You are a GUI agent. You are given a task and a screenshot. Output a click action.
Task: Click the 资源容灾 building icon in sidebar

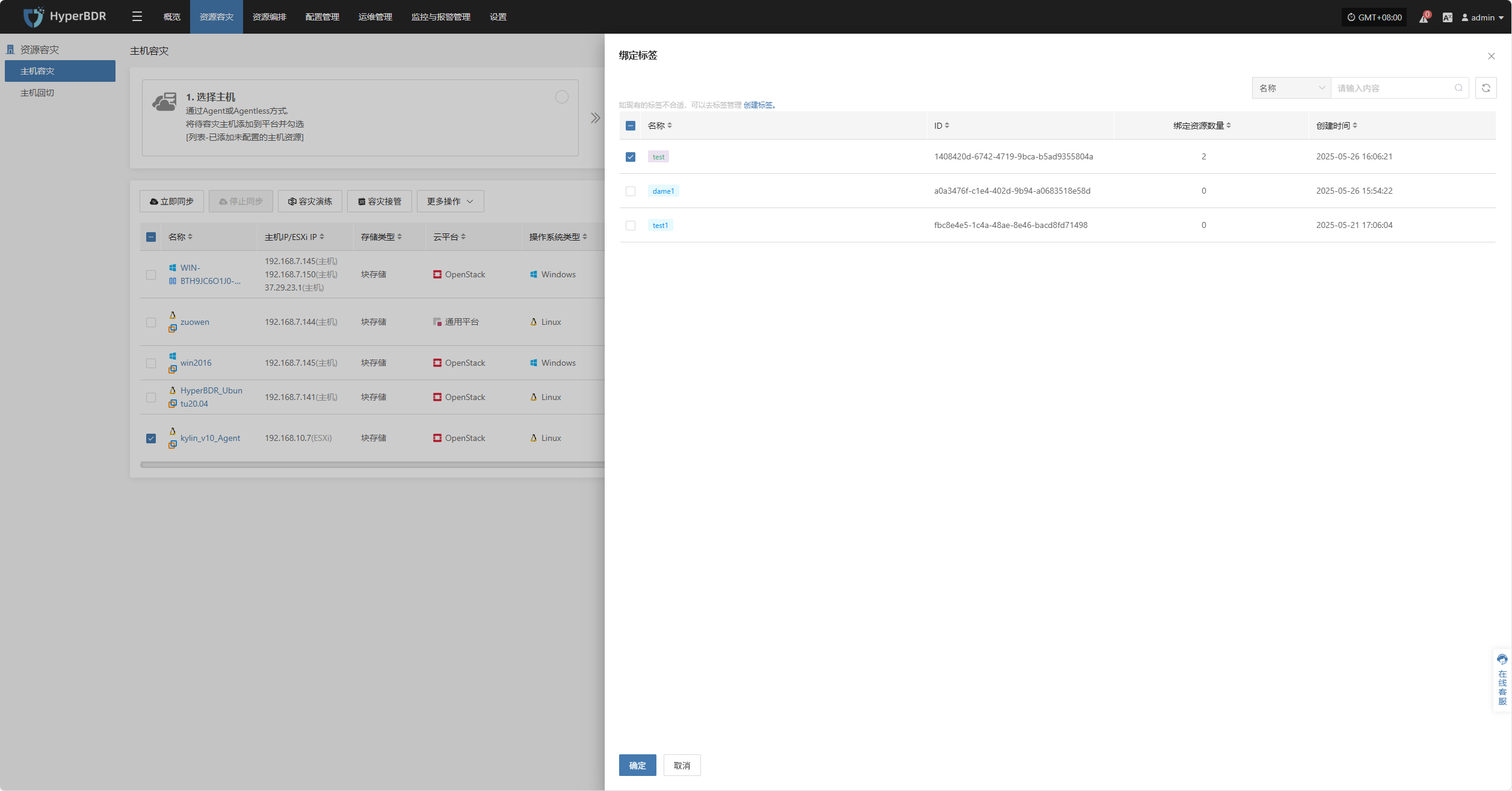[10, 49]
